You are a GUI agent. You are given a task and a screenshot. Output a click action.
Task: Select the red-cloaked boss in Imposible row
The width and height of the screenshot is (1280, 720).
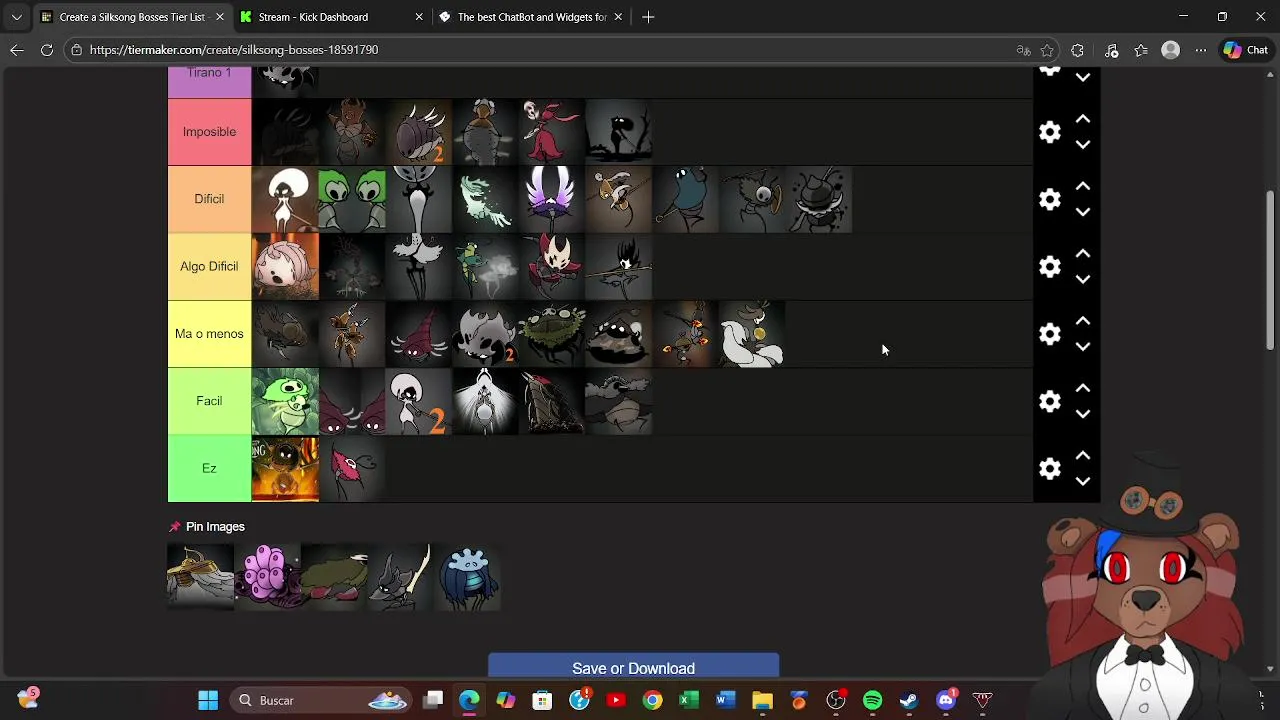click(551, 132)
